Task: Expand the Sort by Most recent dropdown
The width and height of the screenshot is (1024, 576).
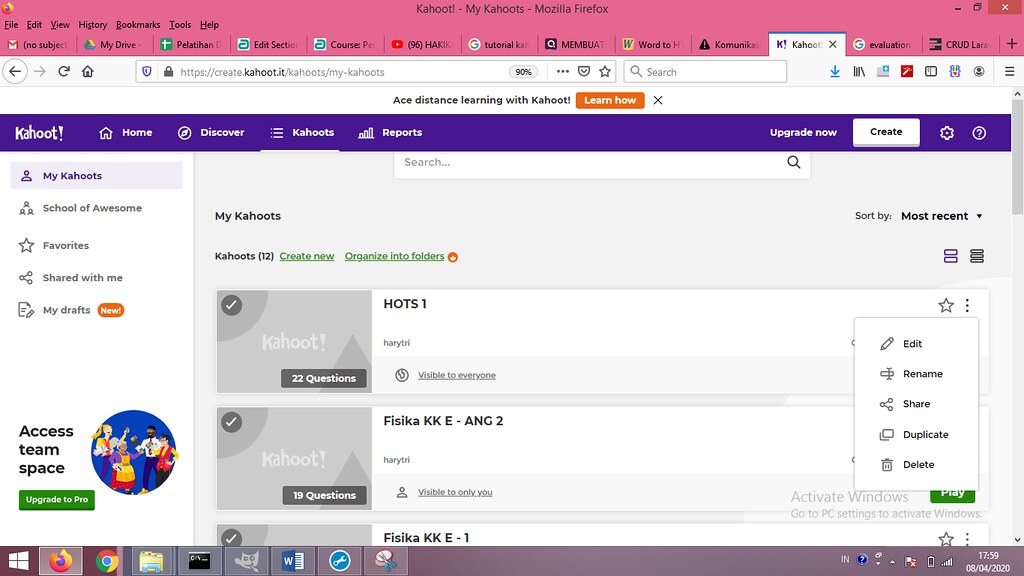Action: (942, 216)
